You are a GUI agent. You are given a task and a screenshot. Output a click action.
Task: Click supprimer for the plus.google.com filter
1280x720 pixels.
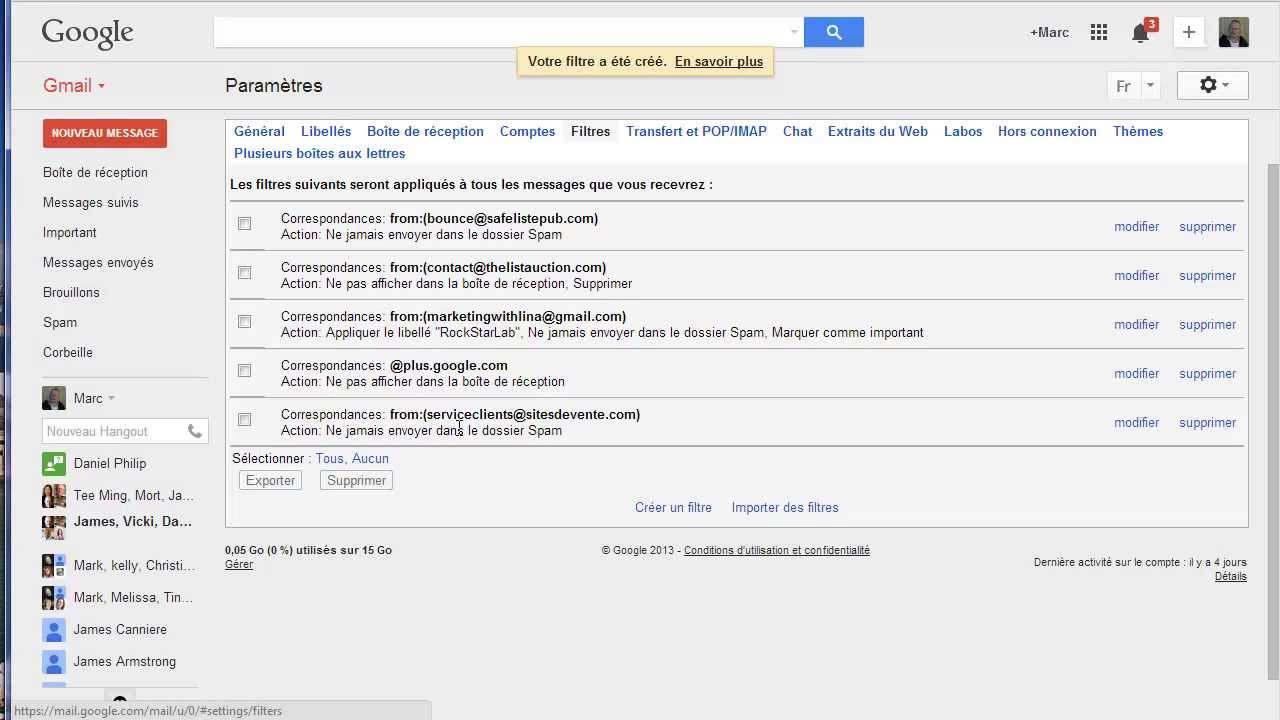1207,373
